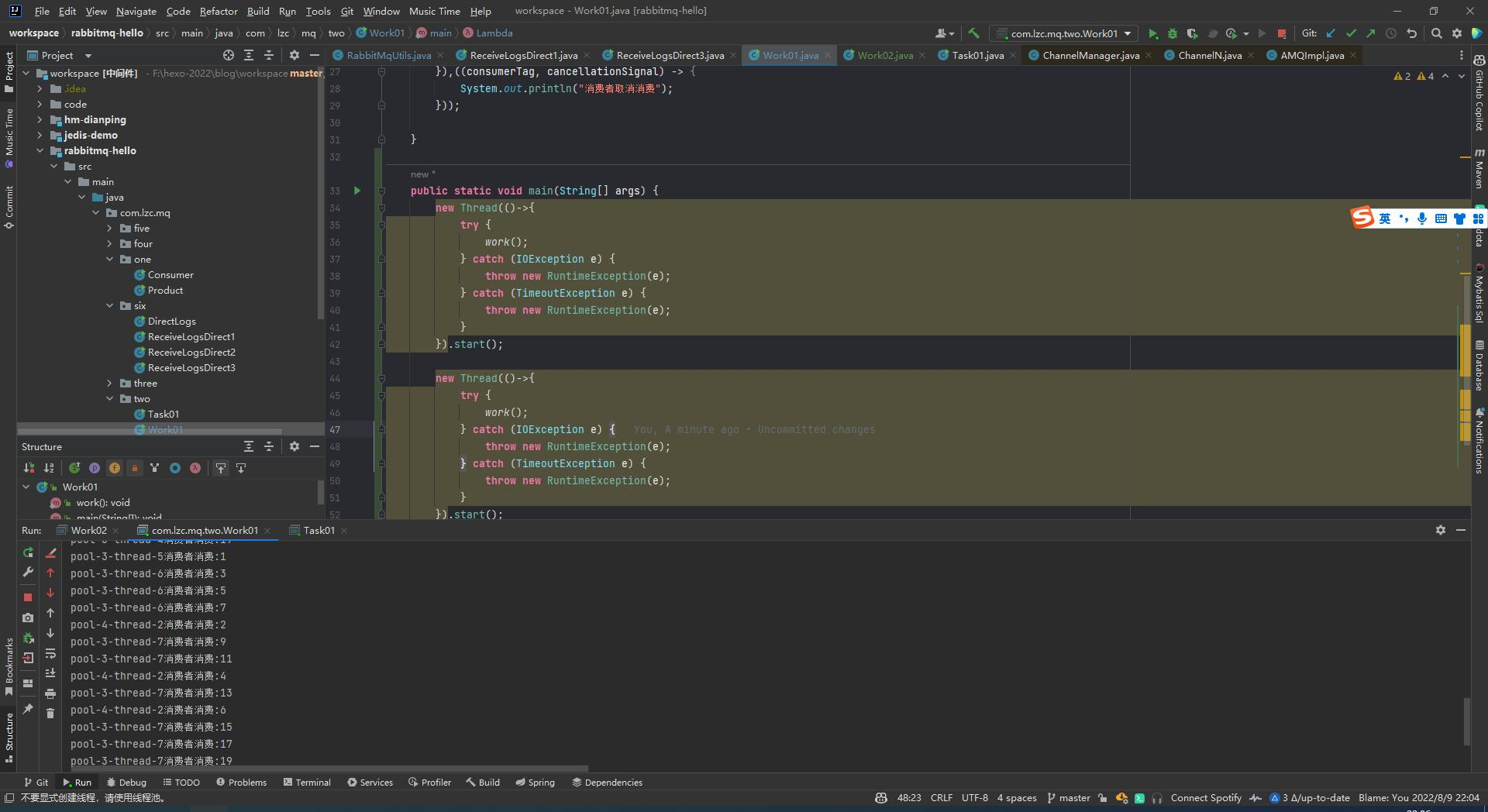Push commits using the Git green arrow

click(x=1371, y=33)
